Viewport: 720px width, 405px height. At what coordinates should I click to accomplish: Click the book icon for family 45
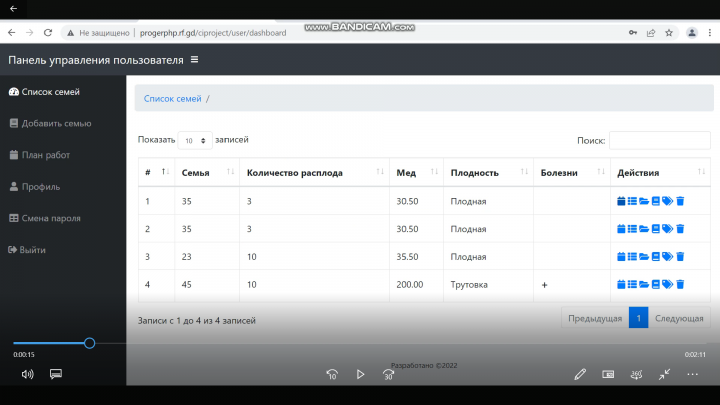tap(656, 285)
